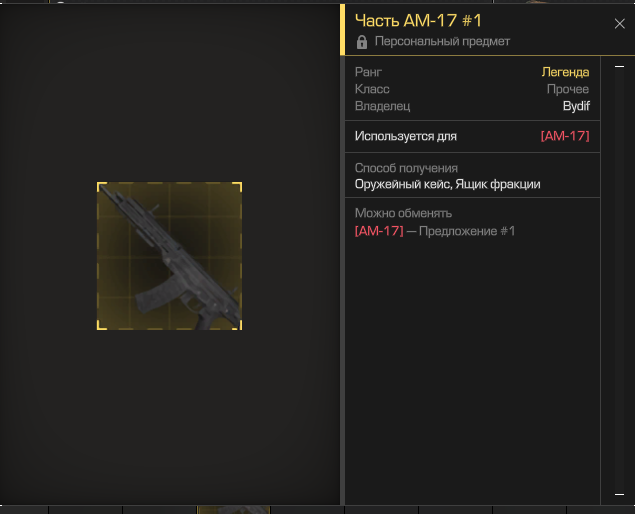Close the item details panel

click(619, 23)
